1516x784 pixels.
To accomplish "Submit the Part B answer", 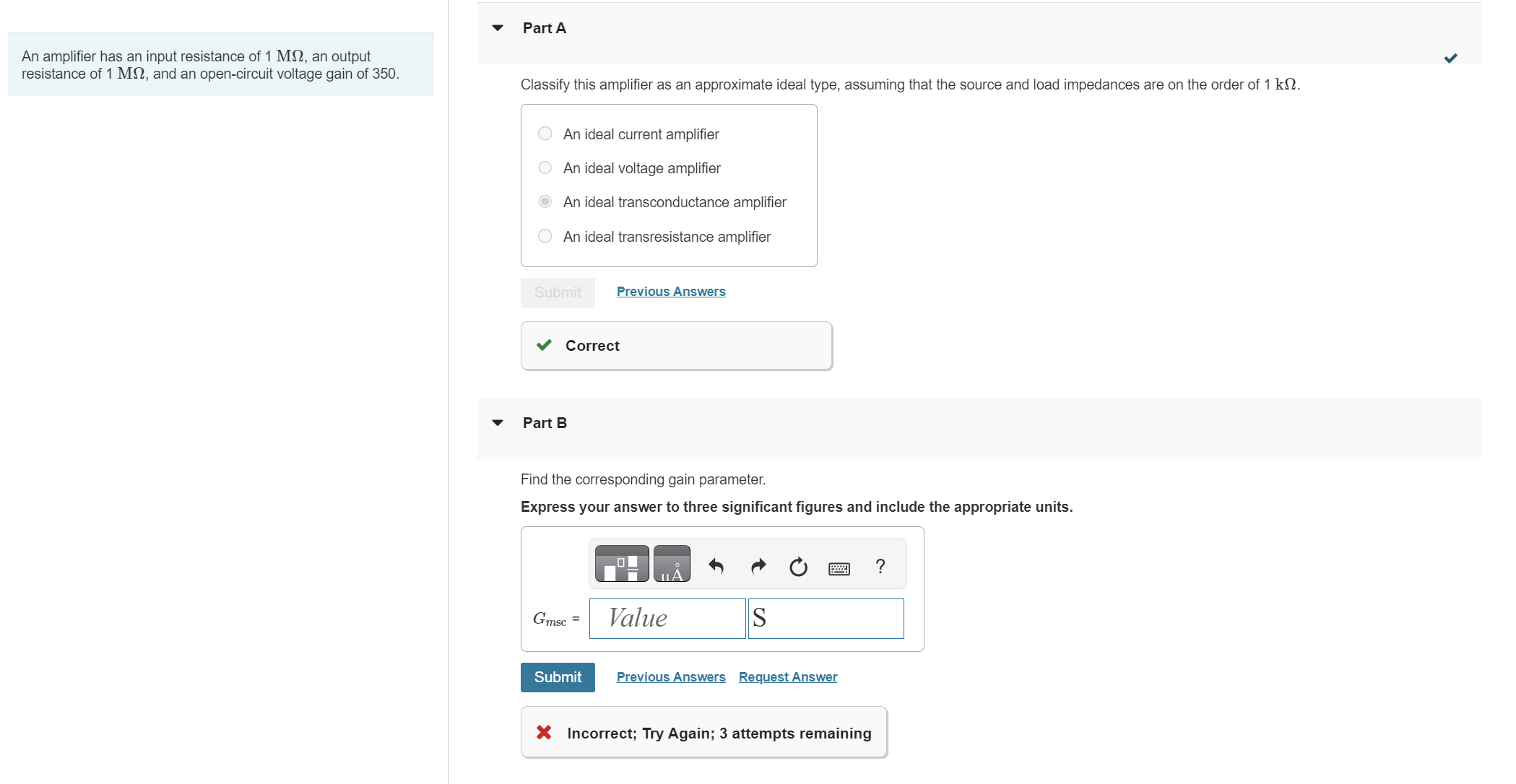I will 558,677.
